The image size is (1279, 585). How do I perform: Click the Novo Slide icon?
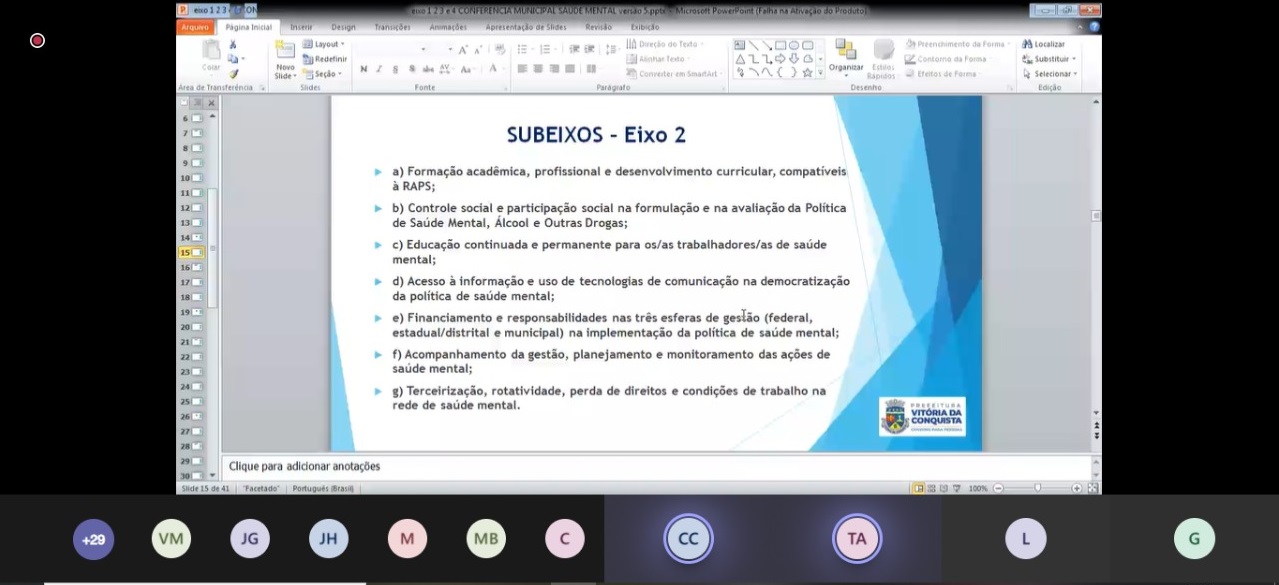click(x=285, y=57)
